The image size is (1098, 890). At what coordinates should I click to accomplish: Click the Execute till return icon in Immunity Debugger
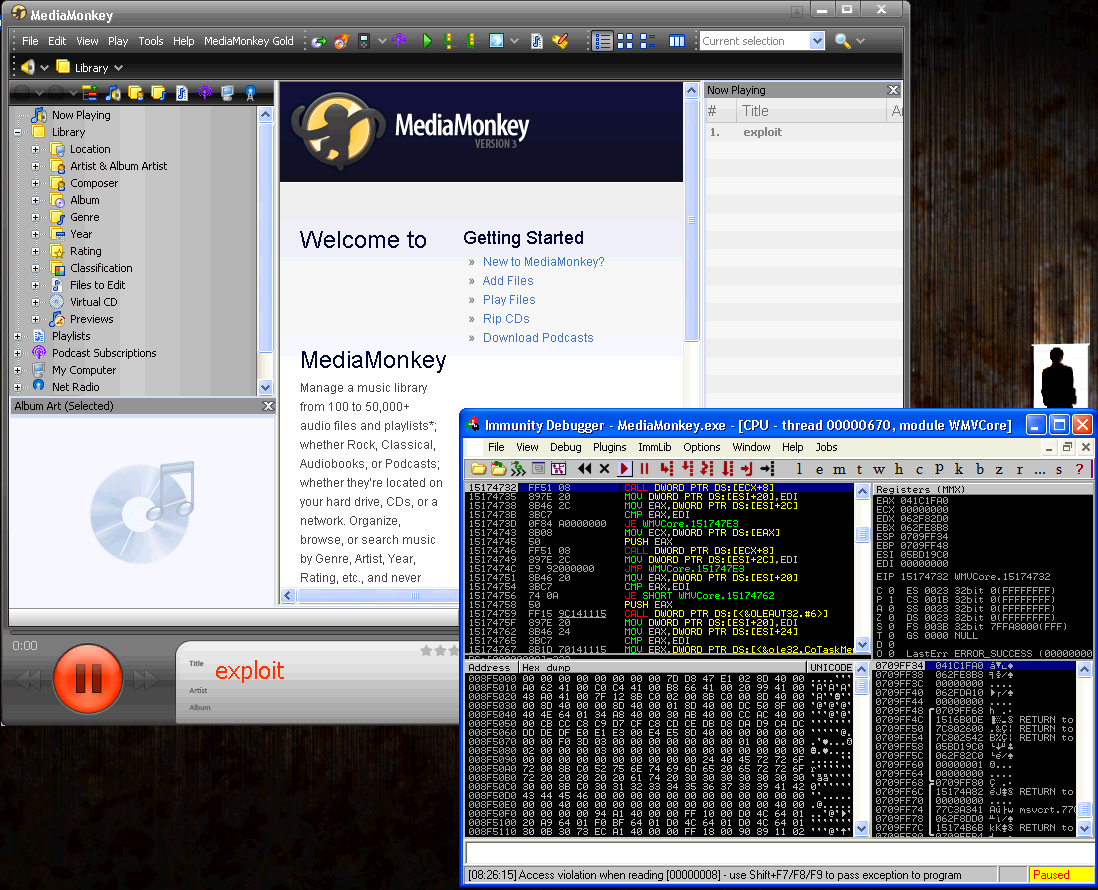click(x=746, y=468)
